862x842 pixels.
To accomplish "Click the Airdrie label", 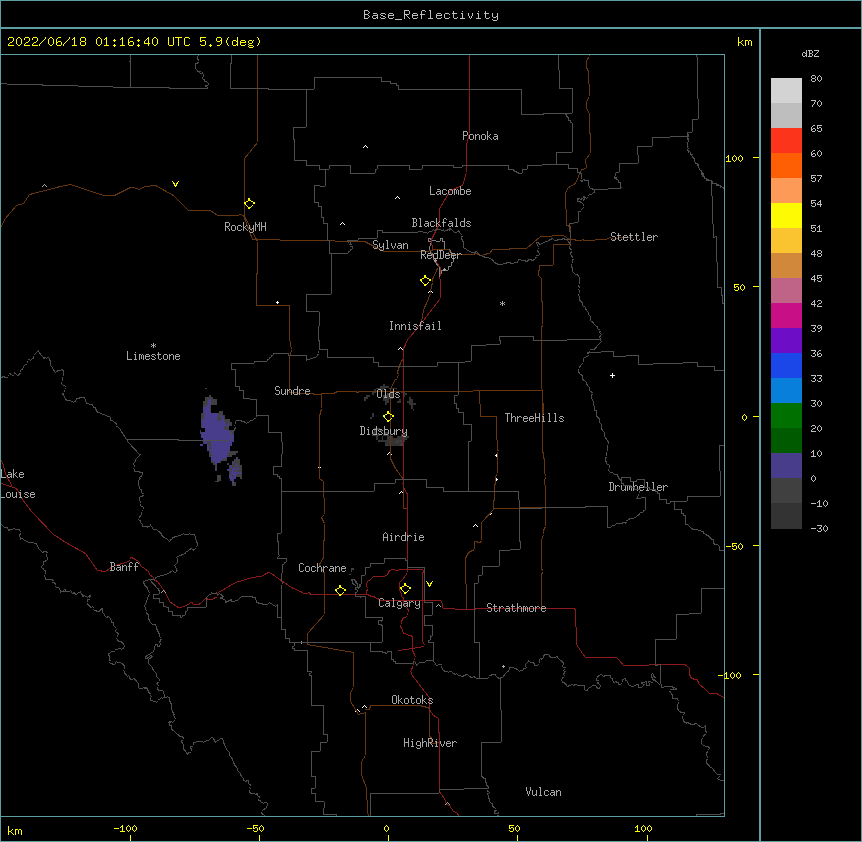I will tap(403, 537).
